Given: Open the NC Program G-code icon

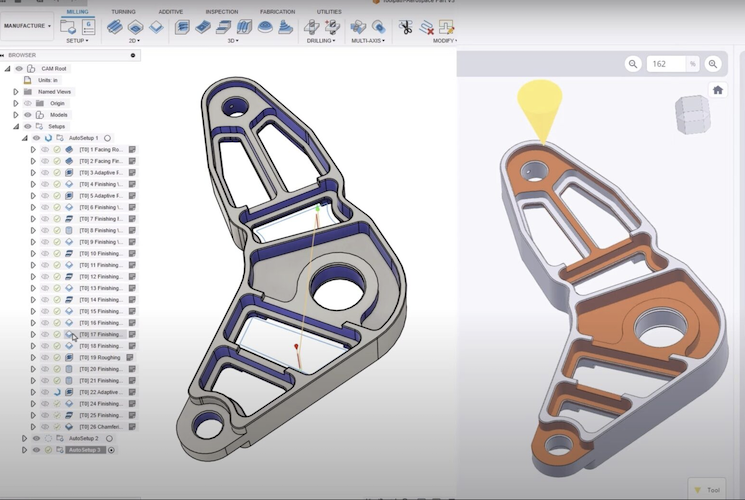Looking at the screenshot, I should [x=88, y=27].
